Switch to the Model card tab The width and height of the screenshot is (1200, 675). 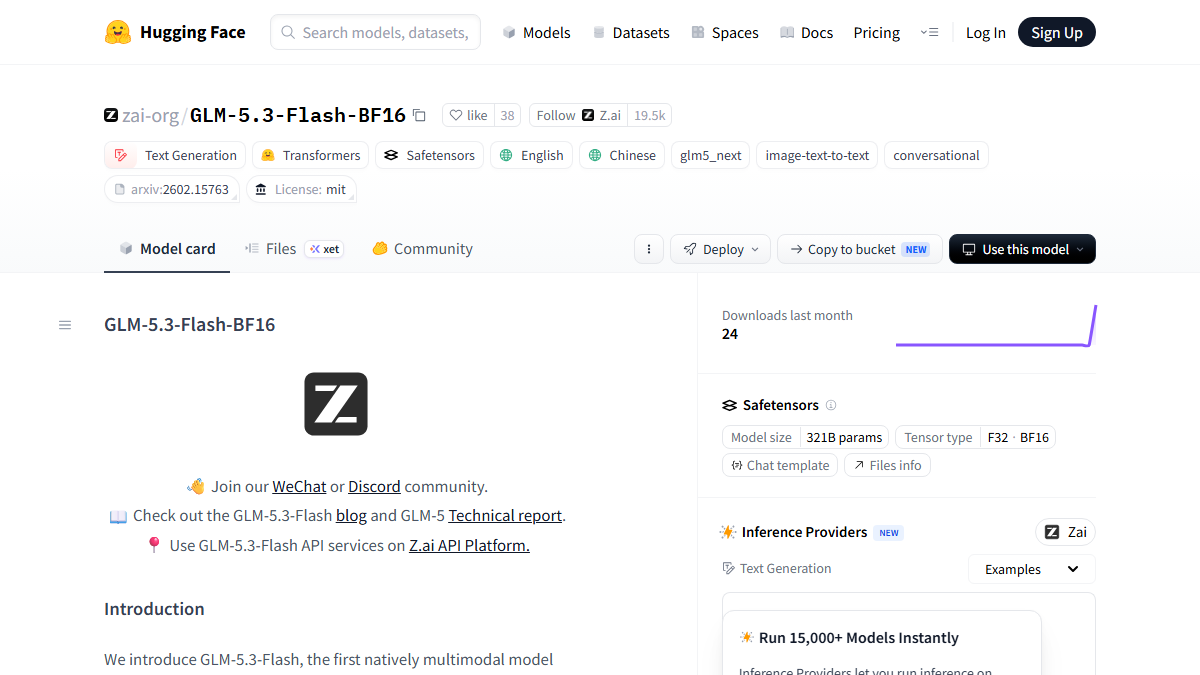pos(167,249)
